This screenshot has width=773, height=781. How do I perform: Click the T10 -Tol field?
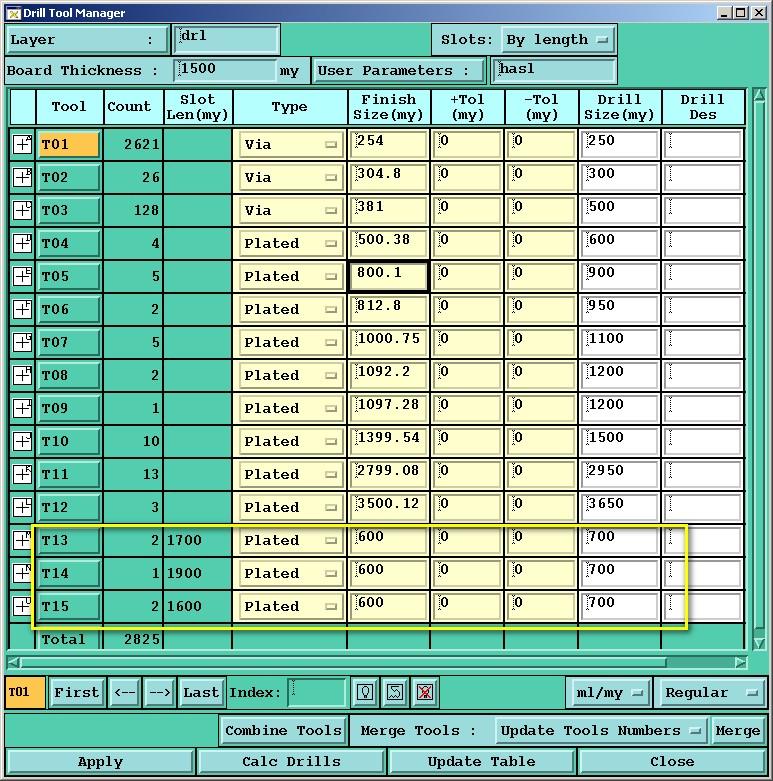(x=541, y=441)
